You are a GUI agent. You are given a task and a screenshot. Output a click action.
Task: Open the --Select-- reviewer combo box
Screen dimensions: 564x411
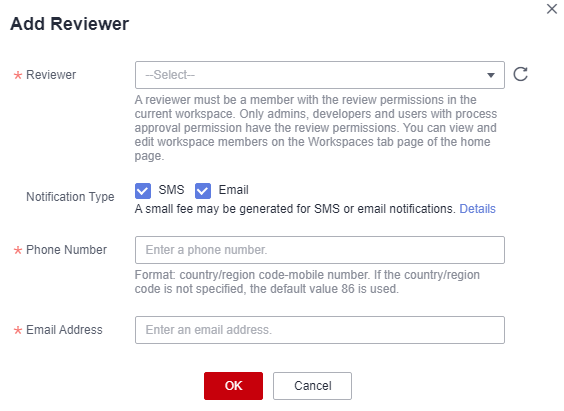coord(320,75)
